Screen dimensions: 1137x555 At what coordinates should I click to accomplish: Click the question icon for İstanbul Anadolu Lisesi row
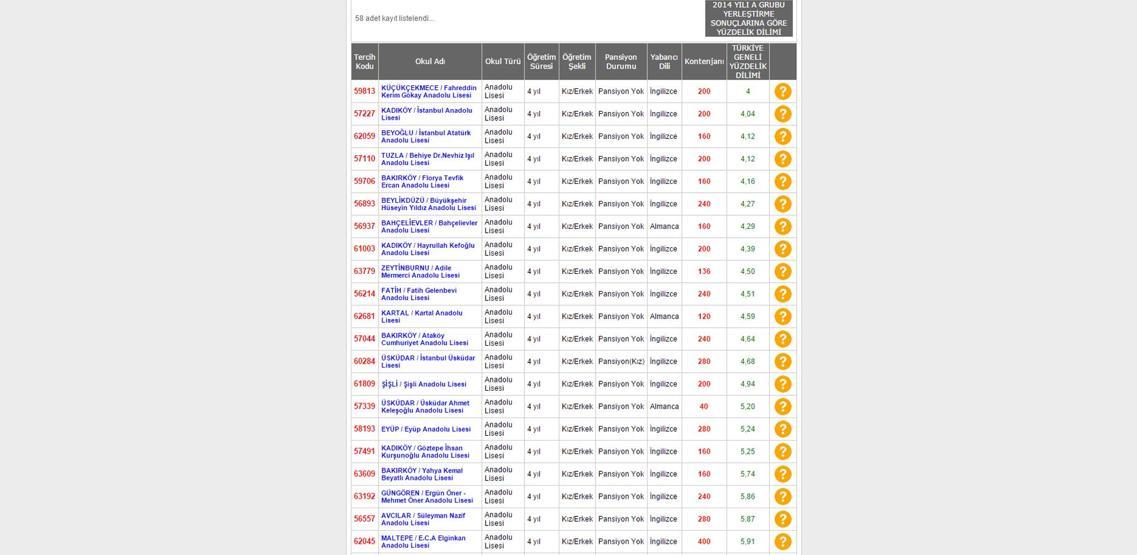tap(782, 114)
